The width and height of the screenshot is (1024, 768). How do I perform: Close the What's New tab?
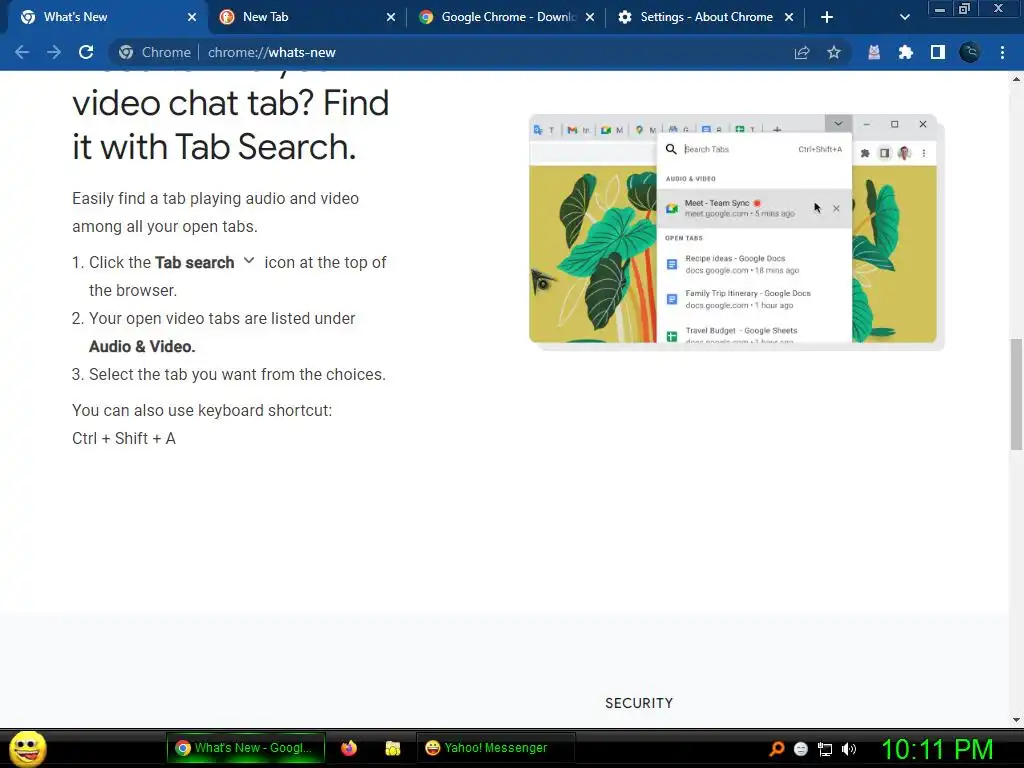tap(192, 17)
